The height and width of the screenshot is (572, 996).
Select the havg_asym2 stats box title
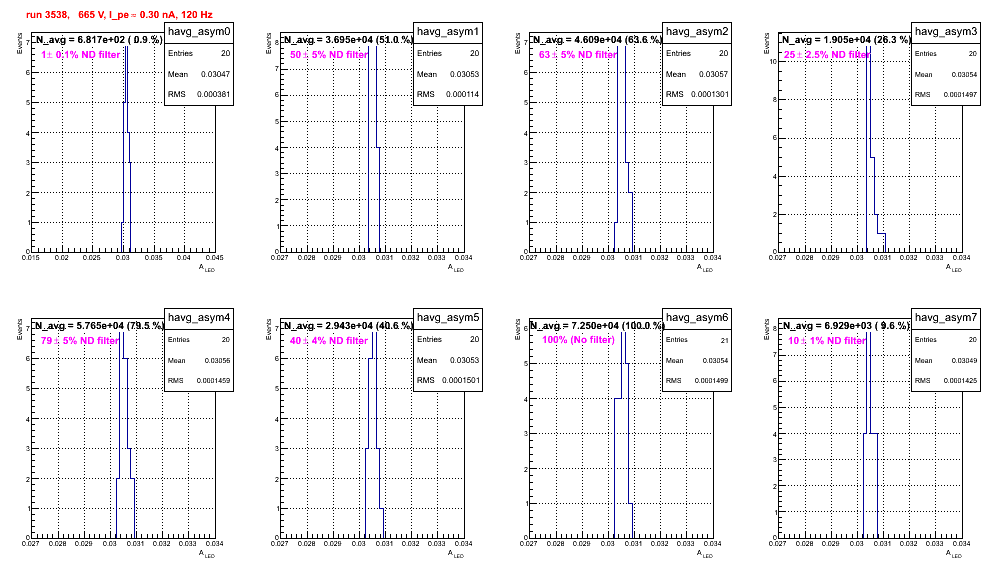[697, 32]
